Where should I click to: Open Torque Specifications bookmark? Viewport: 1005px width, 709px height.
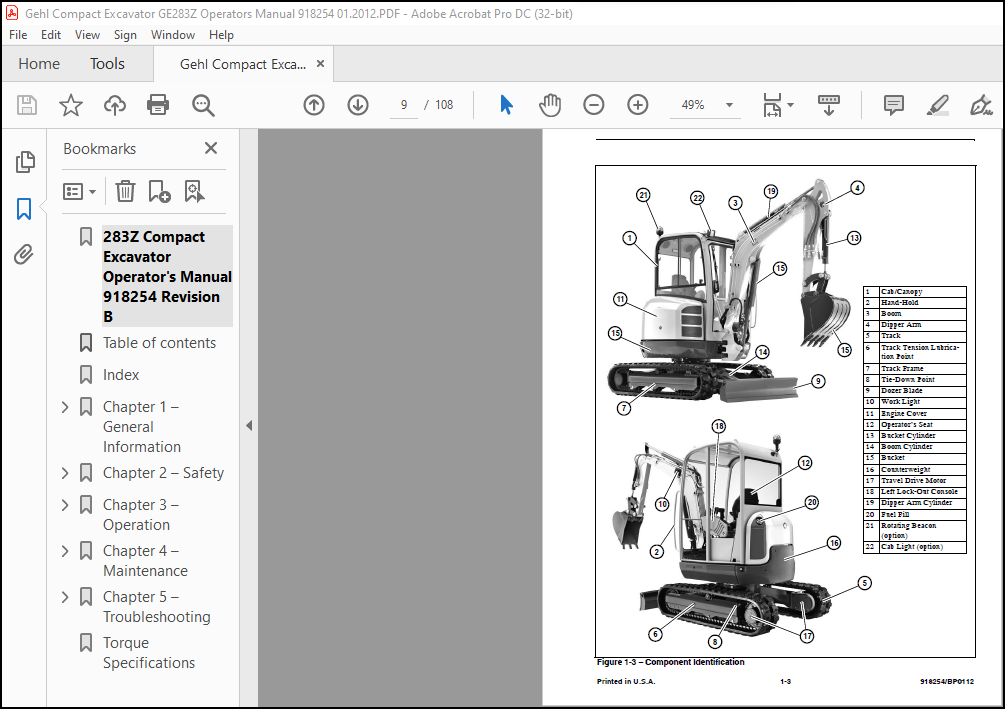point(149,653)
